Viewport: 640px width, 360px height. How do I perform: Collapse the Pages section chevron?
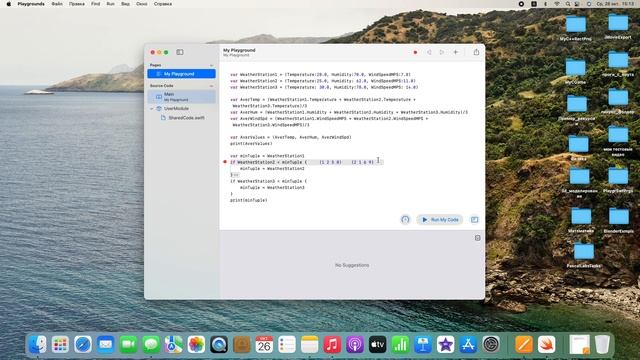(x=211, y=65)
